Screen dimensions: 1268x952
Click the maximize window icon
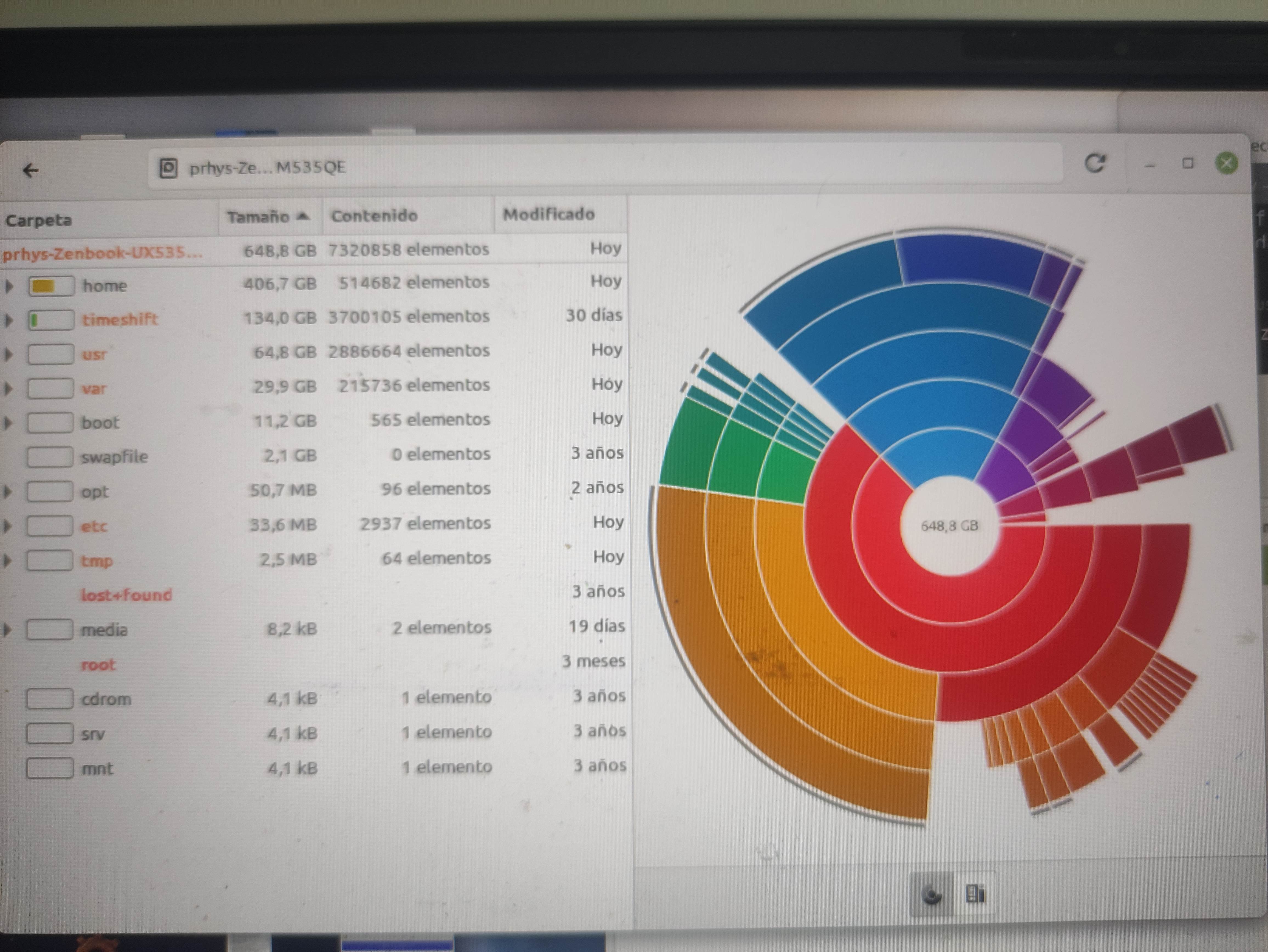[x=1188, y=164]
